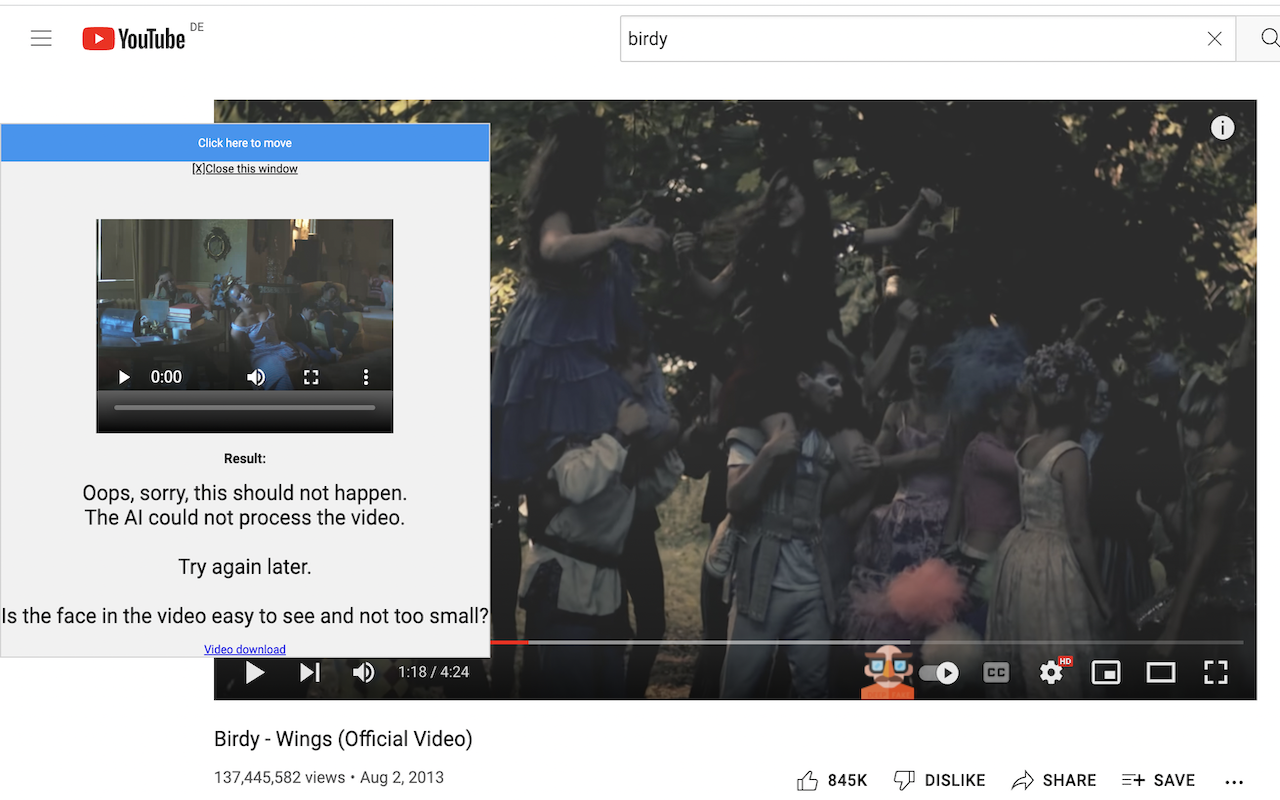Screen dimensions: 1280x800
Task: Open the SHARE options
Action: coord(1054,781)
